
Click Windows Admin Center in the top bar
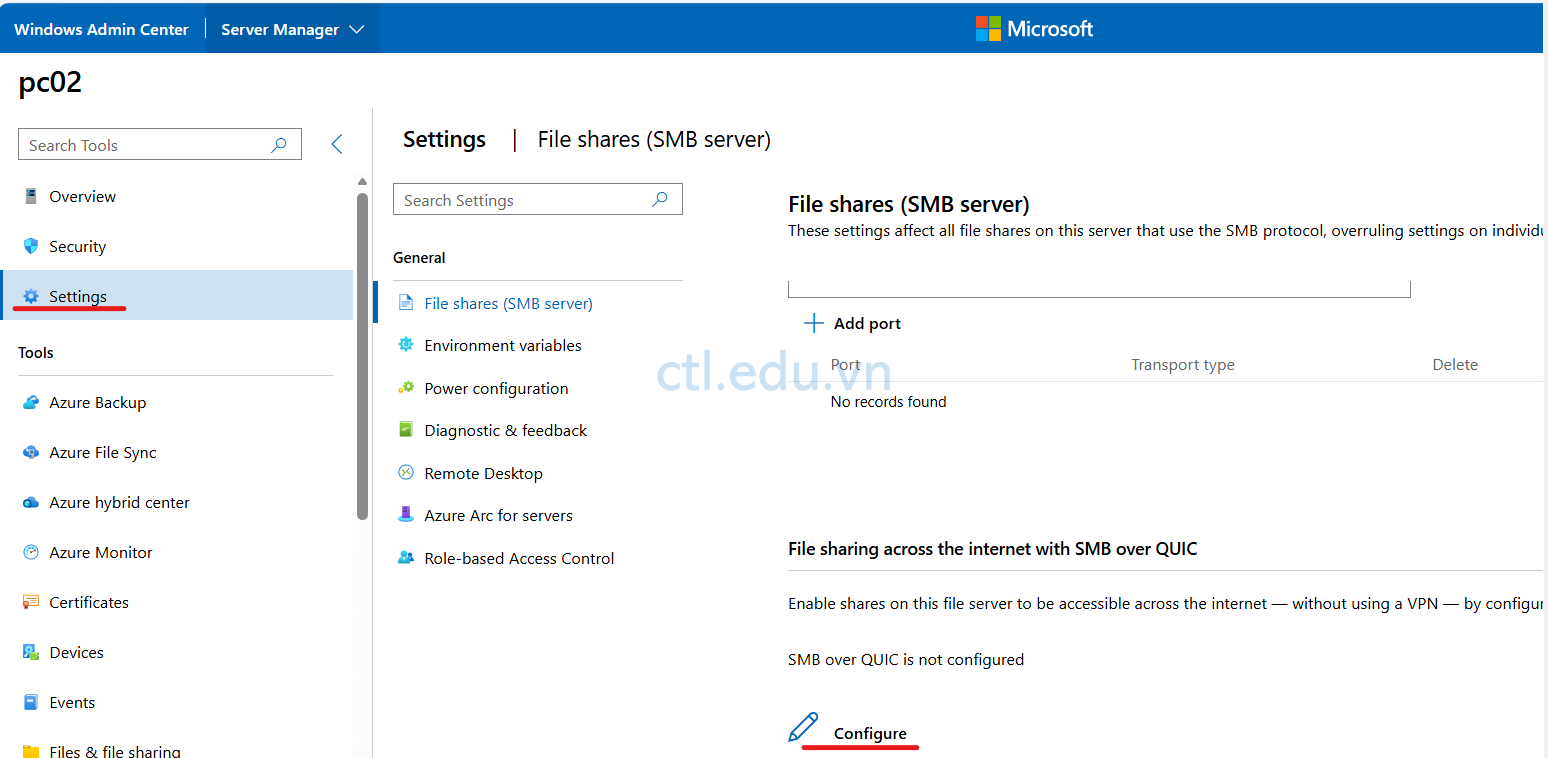[100, 28]
